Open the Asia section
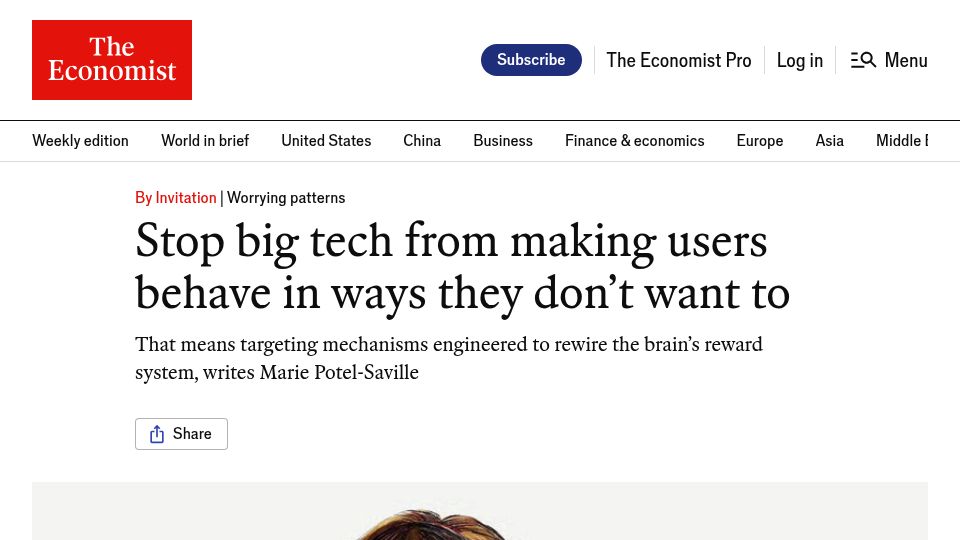The width and height of the screenshot is (960, 540). tap(830, 141)
